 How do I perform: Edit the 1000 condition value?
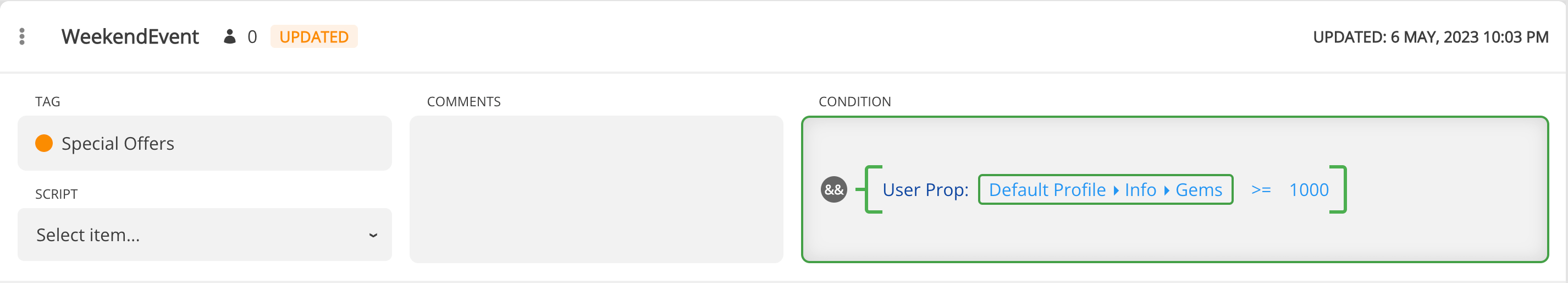(1308, 190)
